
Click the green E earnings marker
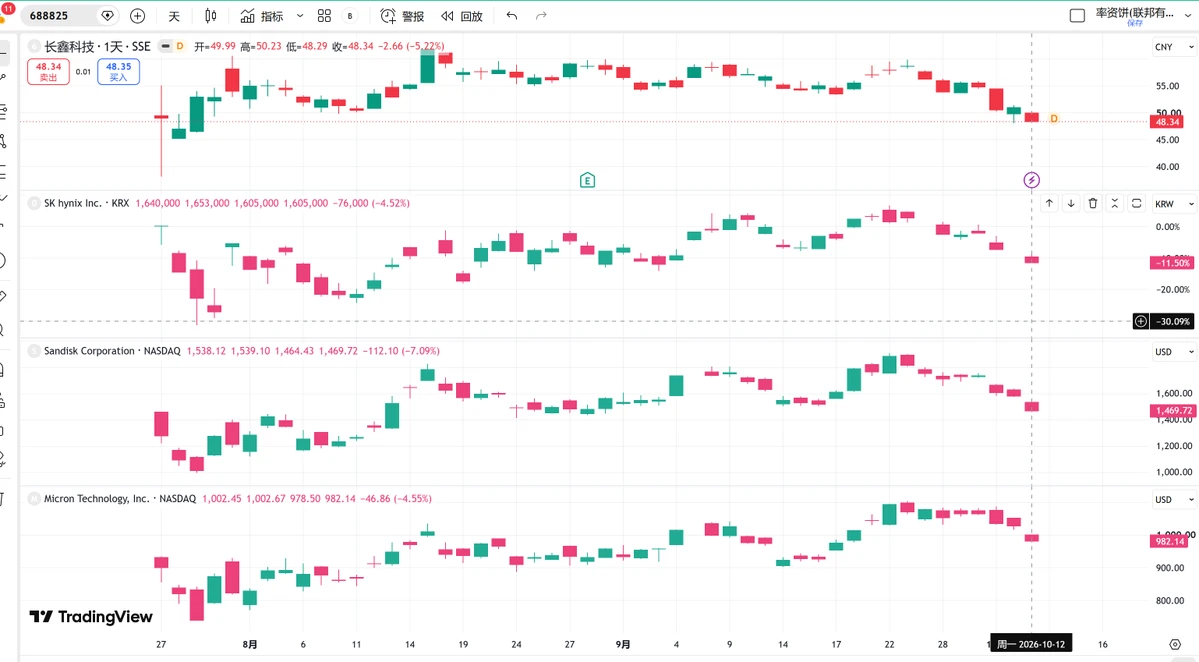coord(587,180)
